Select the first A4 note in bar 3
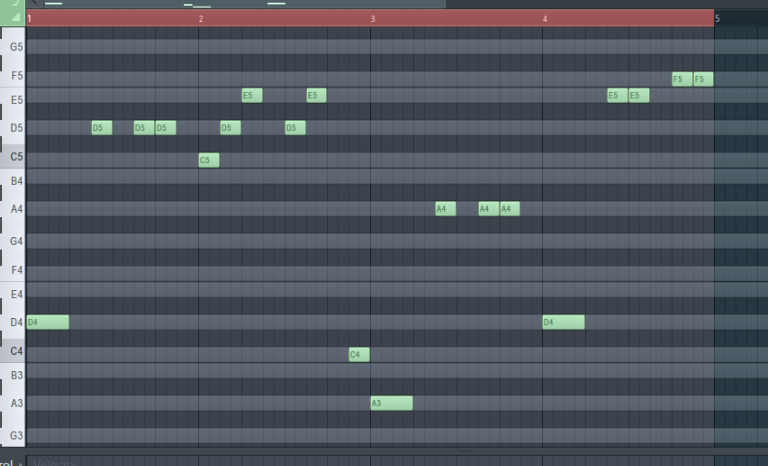Image resolution: width=768 pixels, height=466 pixels. pyautogui.click(x=446, y=209)
